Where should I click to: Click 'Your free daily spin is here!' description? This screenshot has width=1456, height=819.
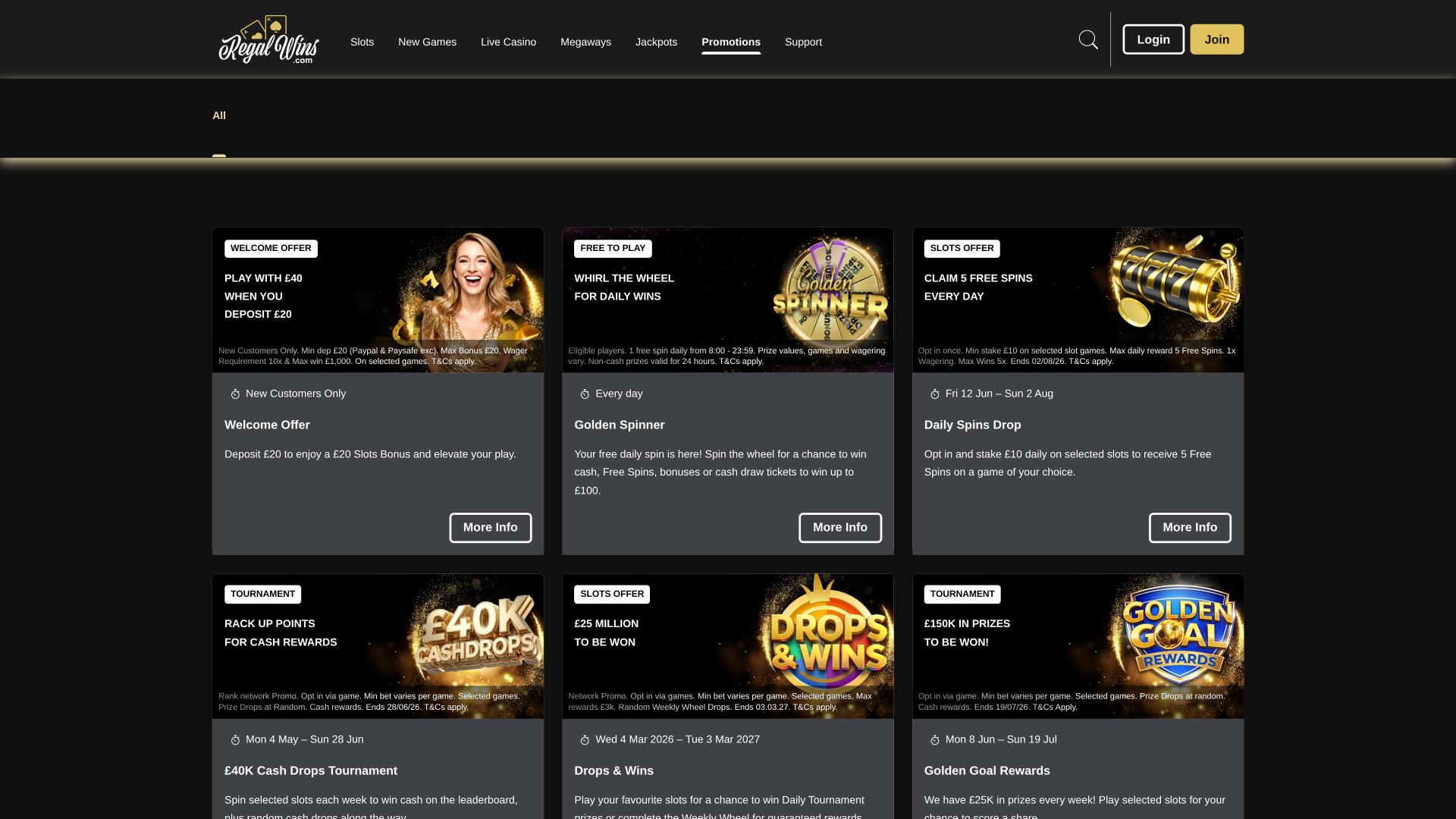click(x=720, y=472)
